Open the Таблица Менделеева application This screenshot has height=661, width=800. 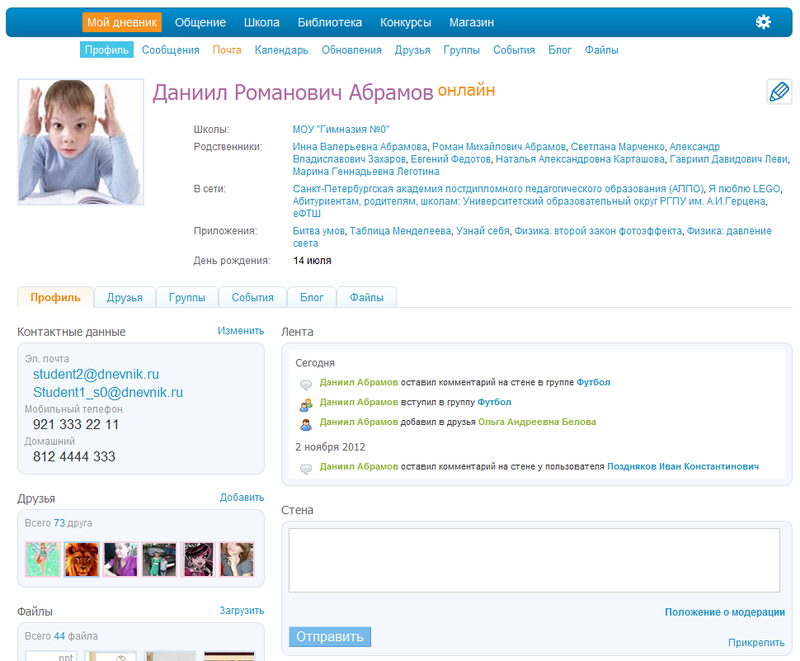click(401, 231)
